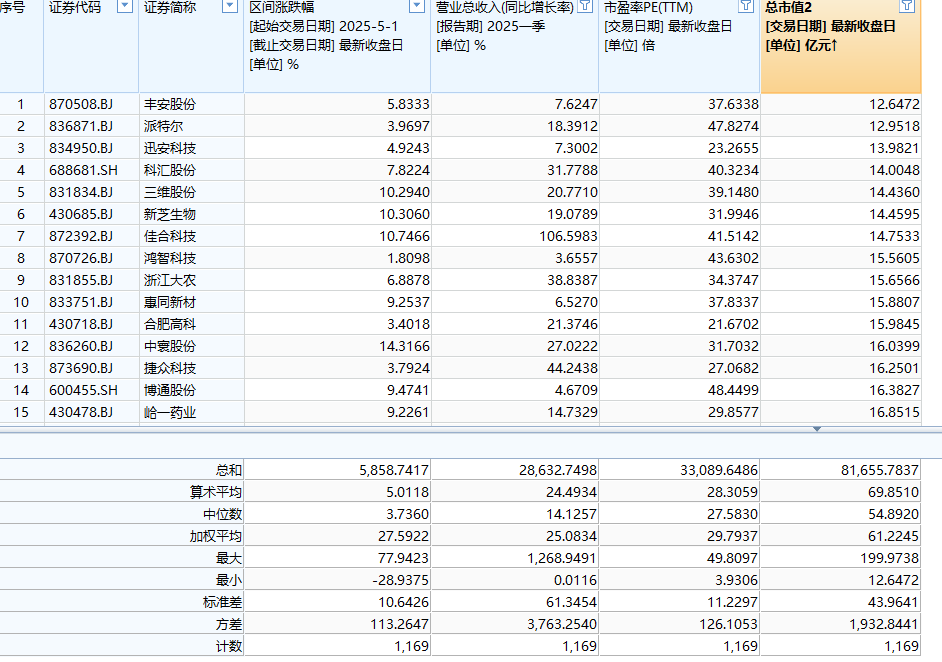
Task: Select market cap value 16.8515 in row 15
Action: point(894,413)
